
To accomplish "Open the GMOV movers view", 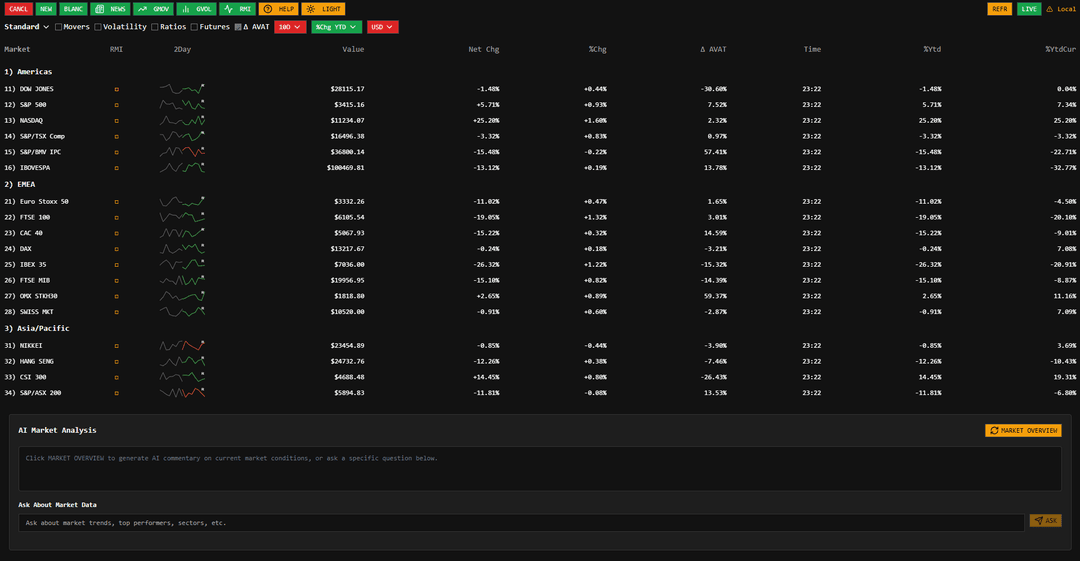I will click(x=154, y=9).
